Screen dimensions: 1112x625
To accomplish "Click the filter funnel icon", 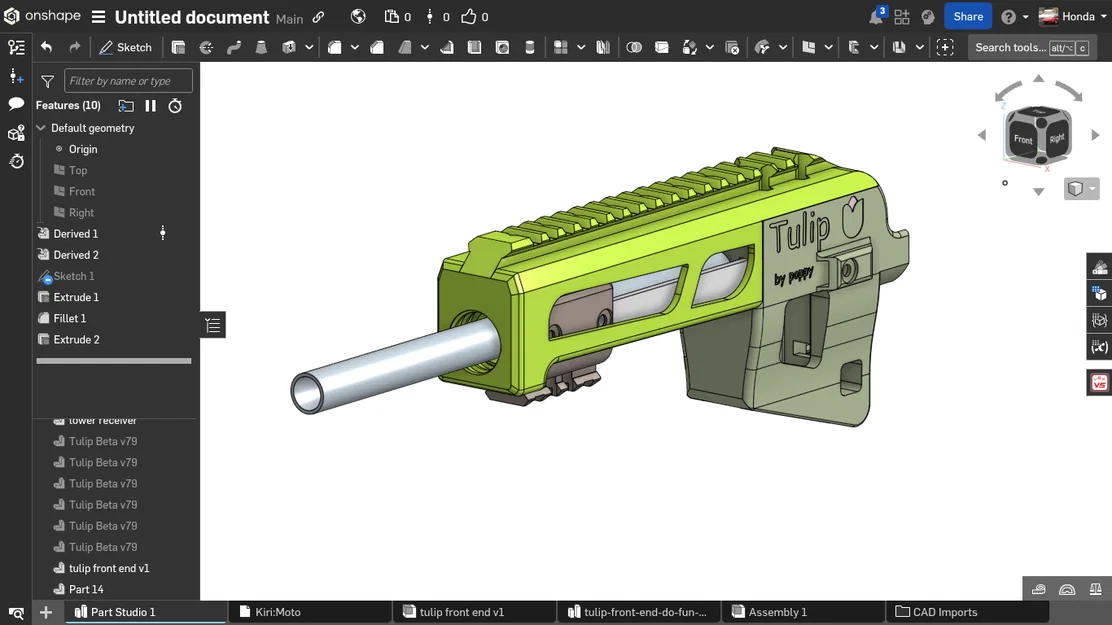I will coord(48,82).
